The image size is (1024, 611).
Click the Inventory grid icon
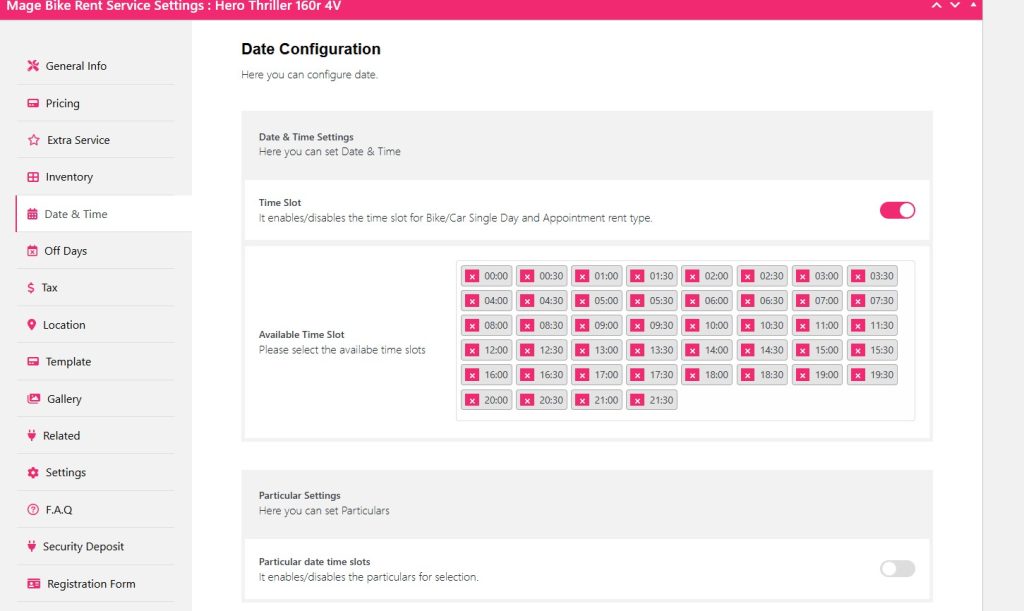(x=33, y=177)
